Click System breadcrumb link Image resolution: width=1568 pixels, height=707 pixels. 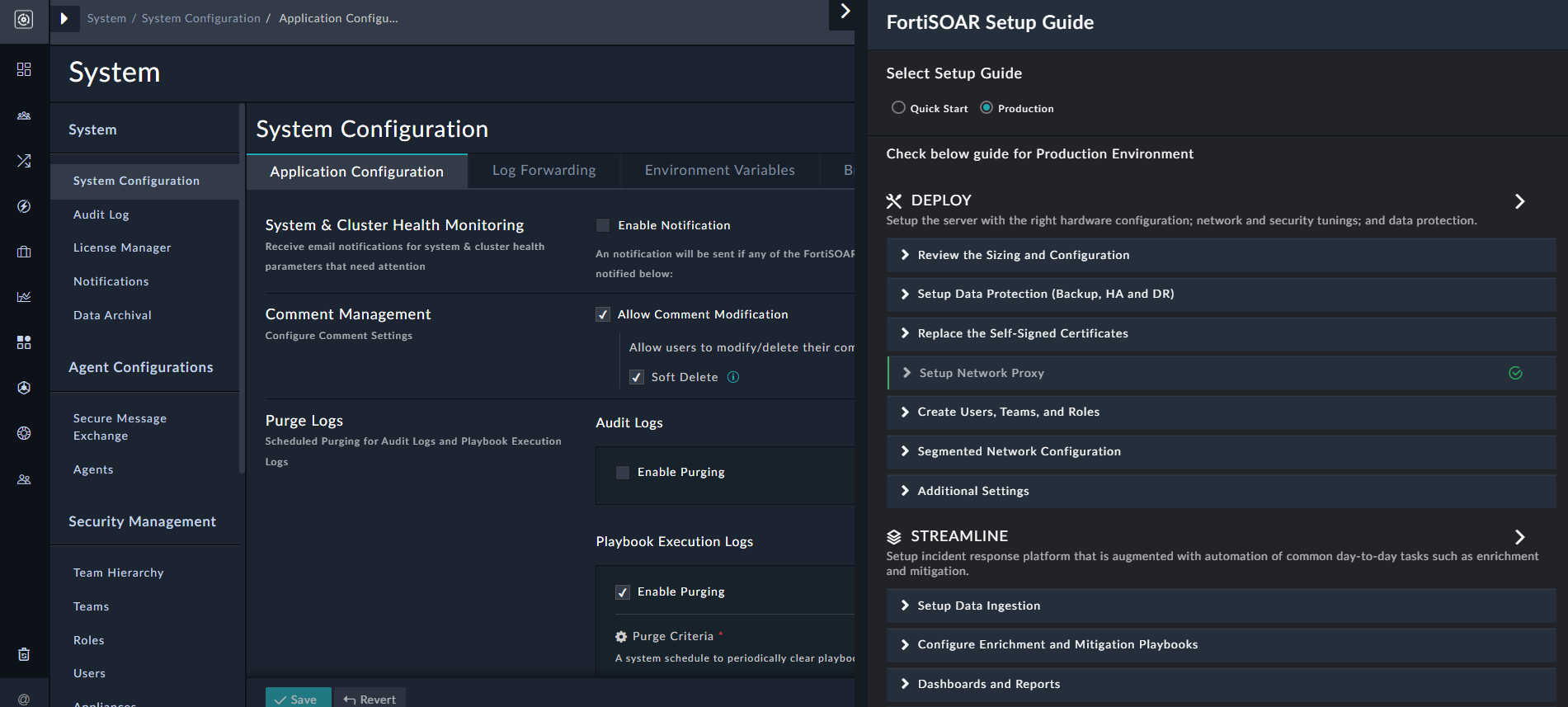(x=106, y=18)
